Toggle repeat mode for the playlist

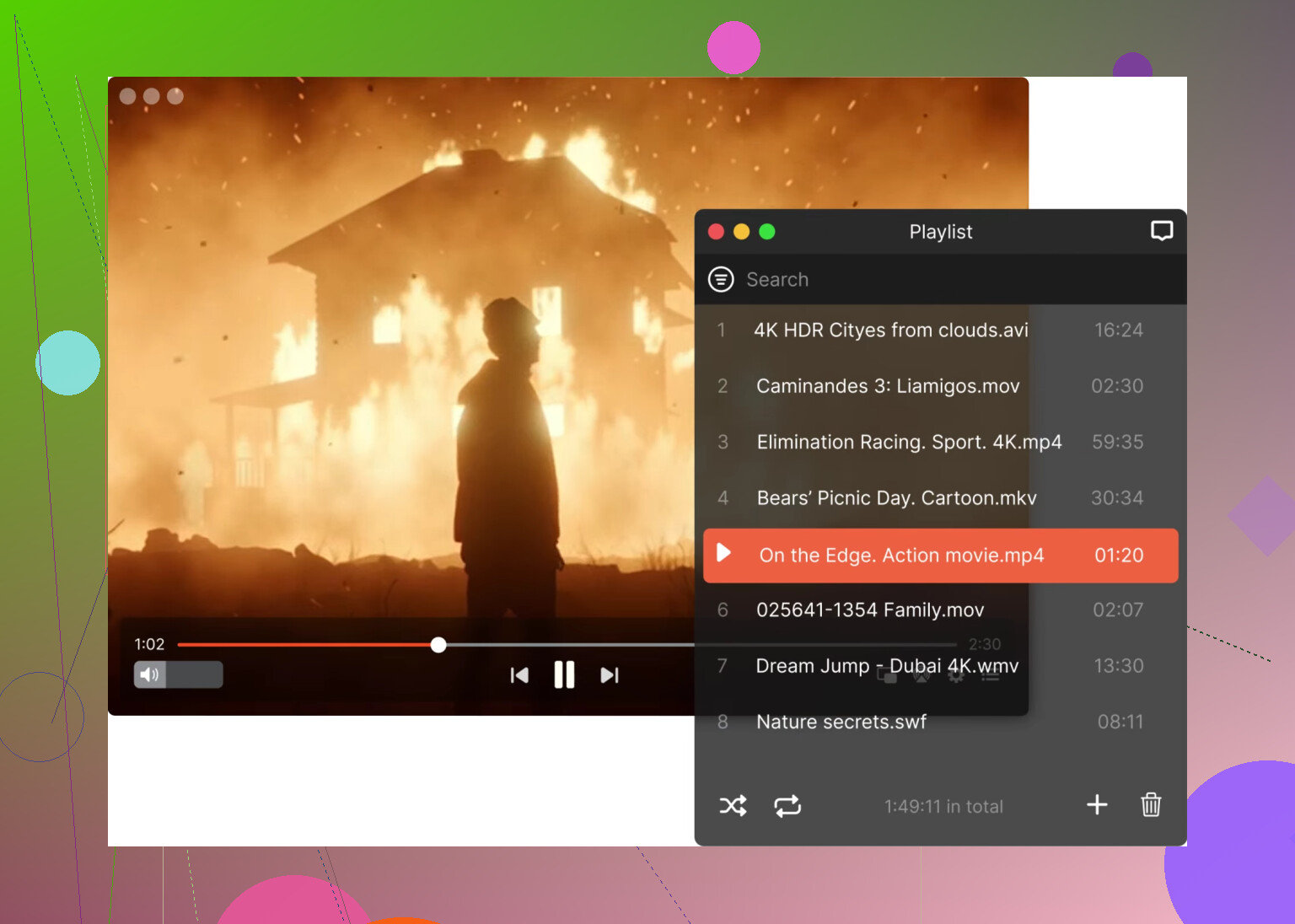point(787,806)
